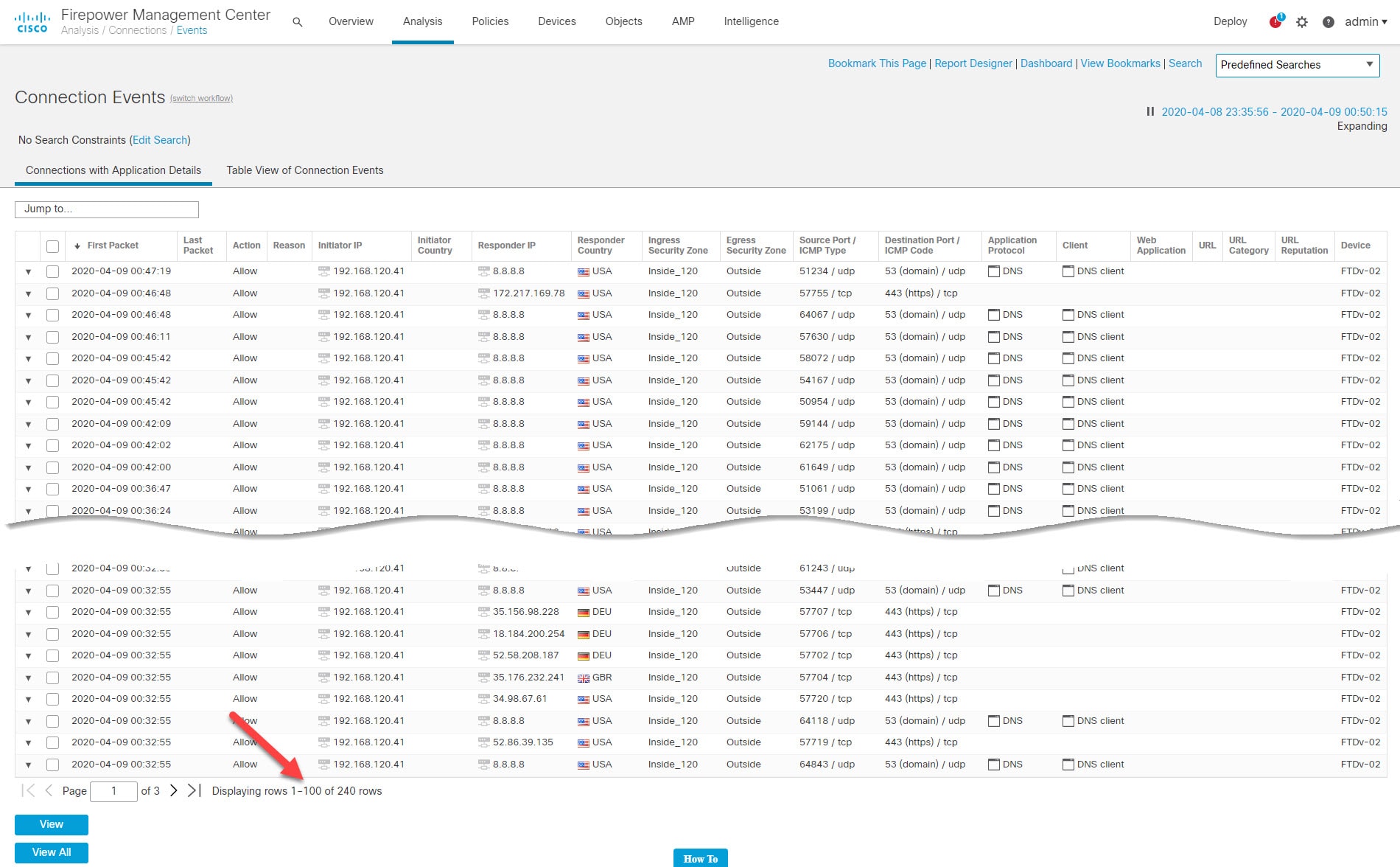Open the settings gear icon
The width and height of the screenshot is (1400, 867).
point(1302,22)
